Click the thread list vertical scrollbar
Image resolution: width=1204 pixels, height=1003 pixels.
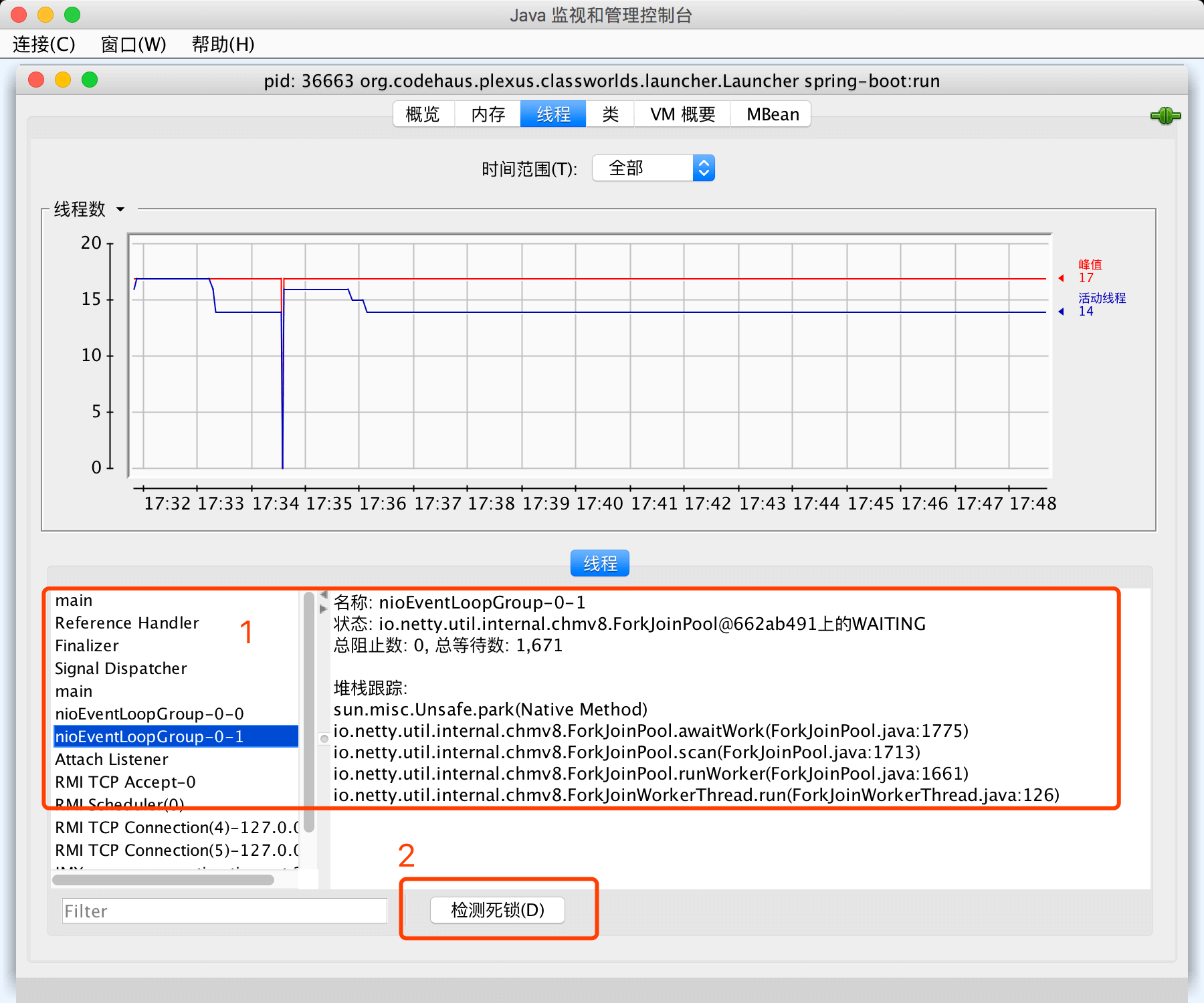308,709
